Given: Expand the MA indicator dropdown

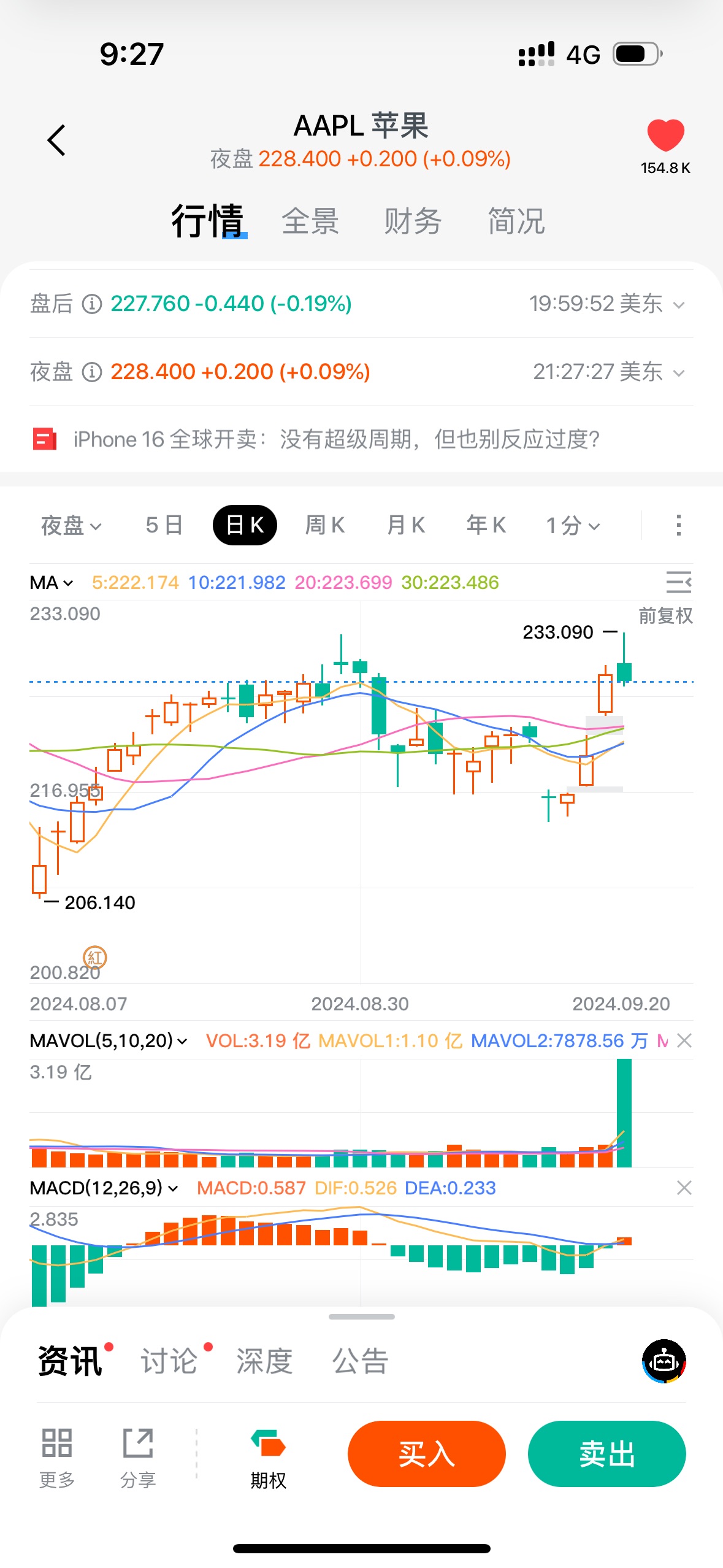Looking at the screenshot, I should tap(52, 582).
